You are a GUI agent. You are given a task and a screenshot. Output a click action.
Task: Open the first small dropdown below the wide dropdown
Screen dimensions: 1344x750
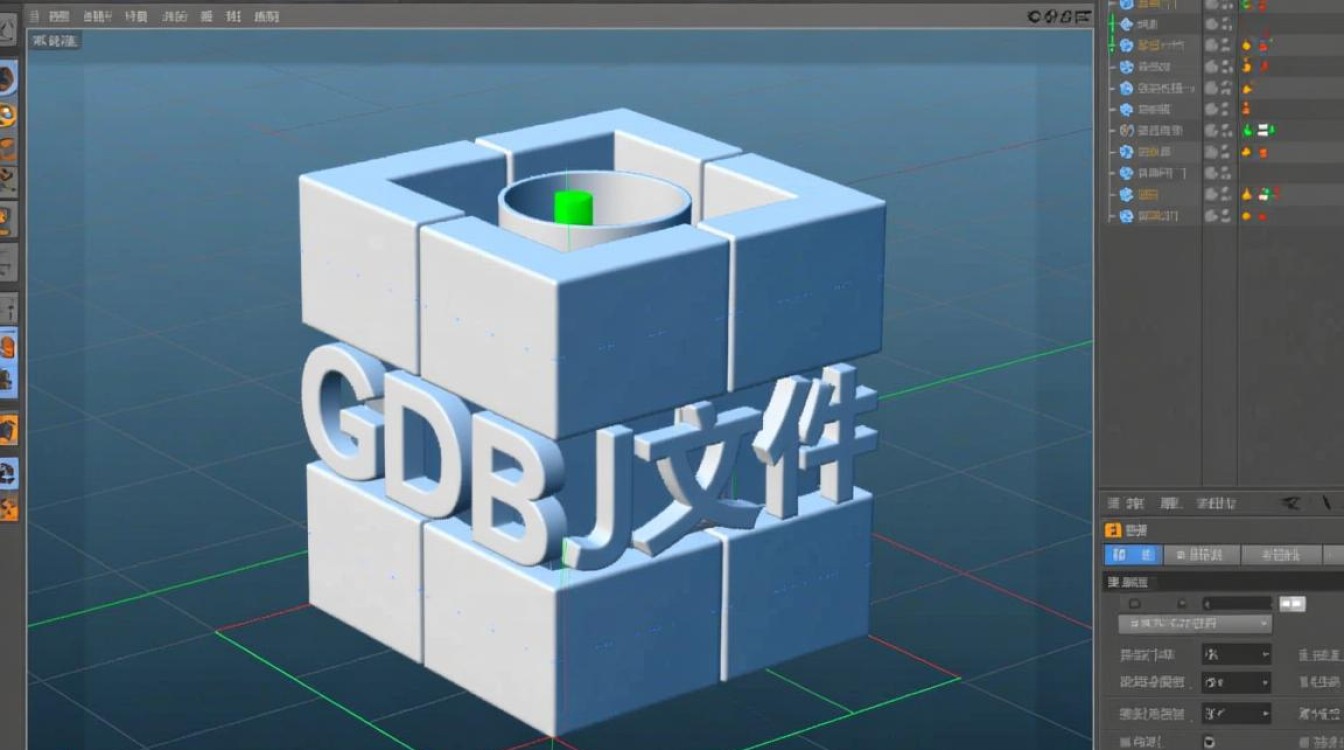(1236, 654)
